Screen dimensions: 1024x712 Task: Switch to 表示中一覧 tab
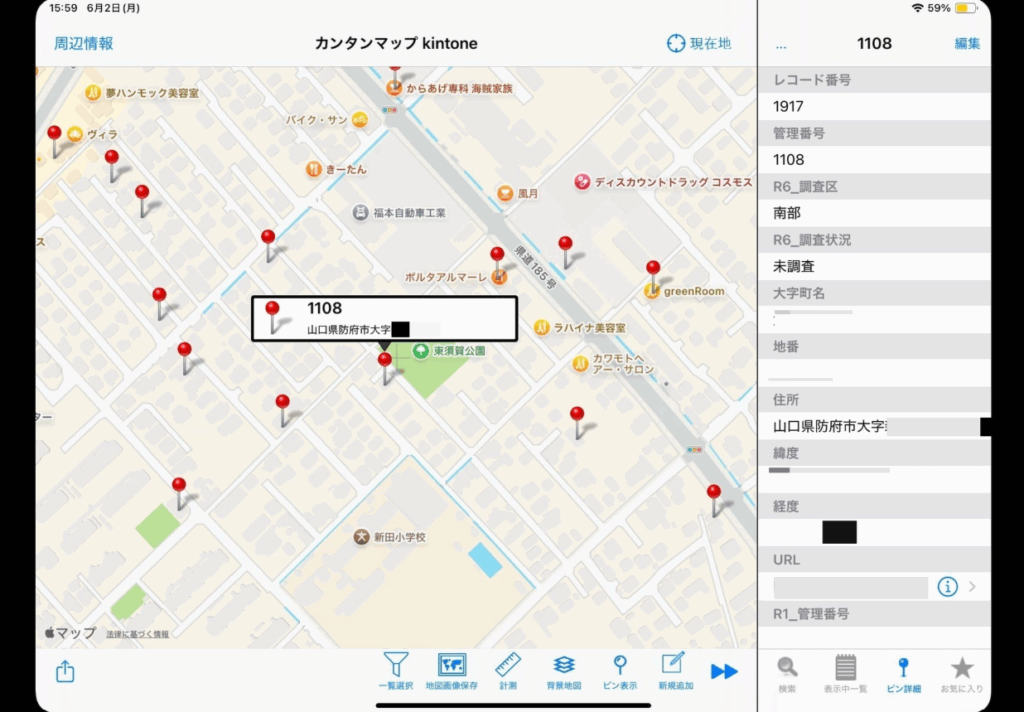pyautogui.click(x=845, y=674)
